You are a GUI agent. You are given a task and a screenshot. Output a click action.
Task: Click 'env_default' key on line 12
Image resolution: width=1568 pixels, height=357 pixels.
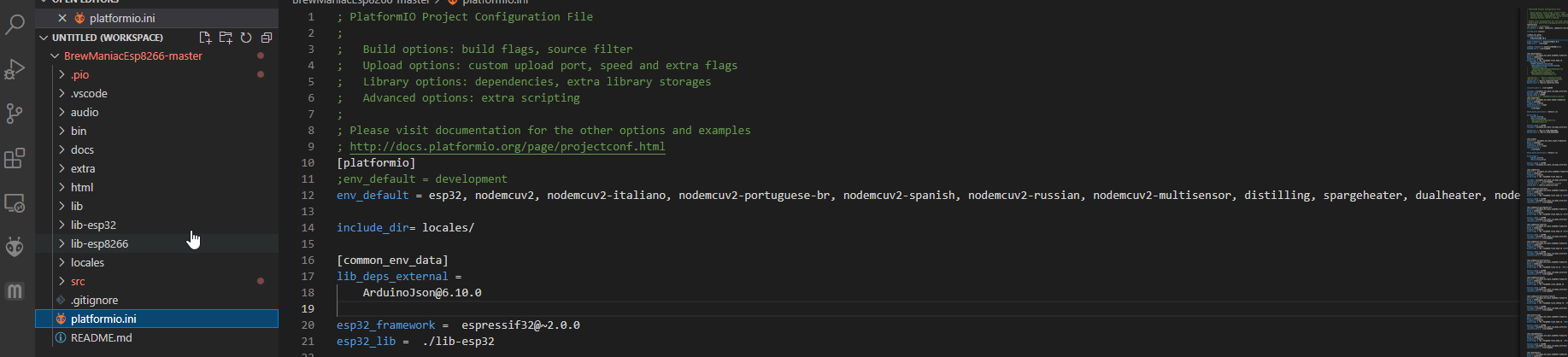[x=373, y=195]
